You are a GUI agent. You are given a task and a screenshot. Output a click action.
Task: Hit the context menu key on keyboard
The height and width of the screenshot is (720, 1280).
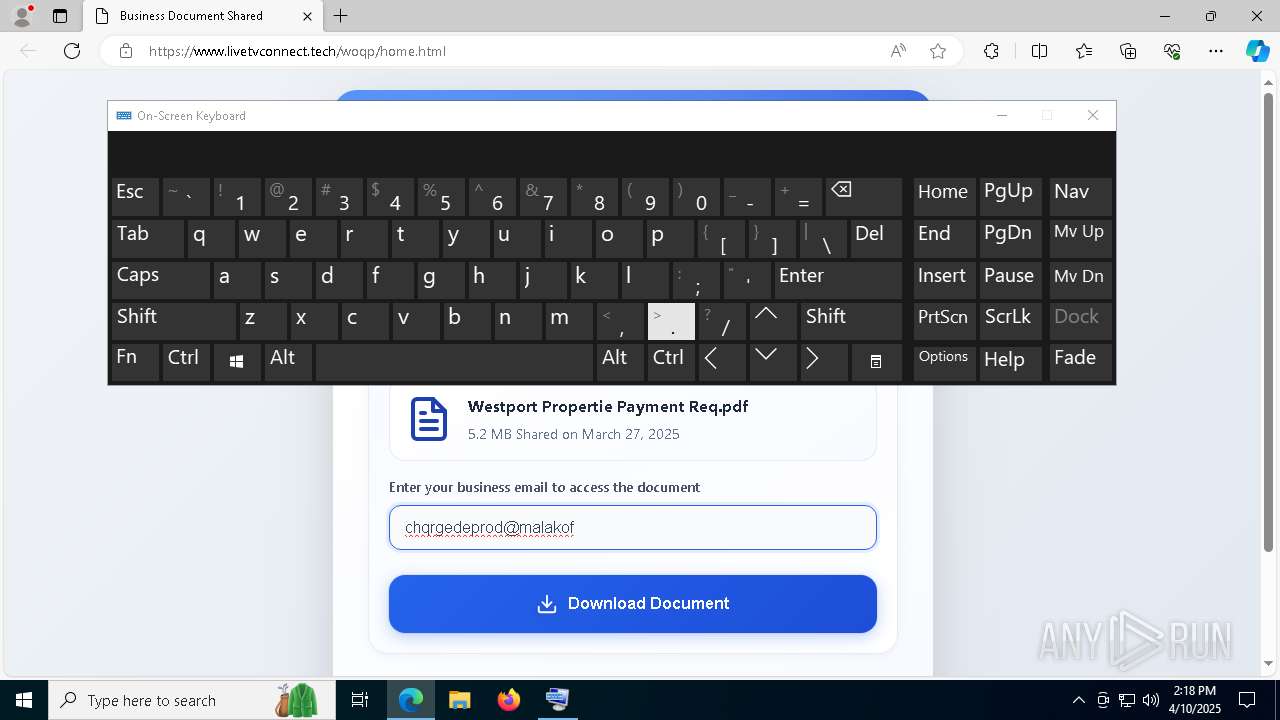click(x=875, y=362)
